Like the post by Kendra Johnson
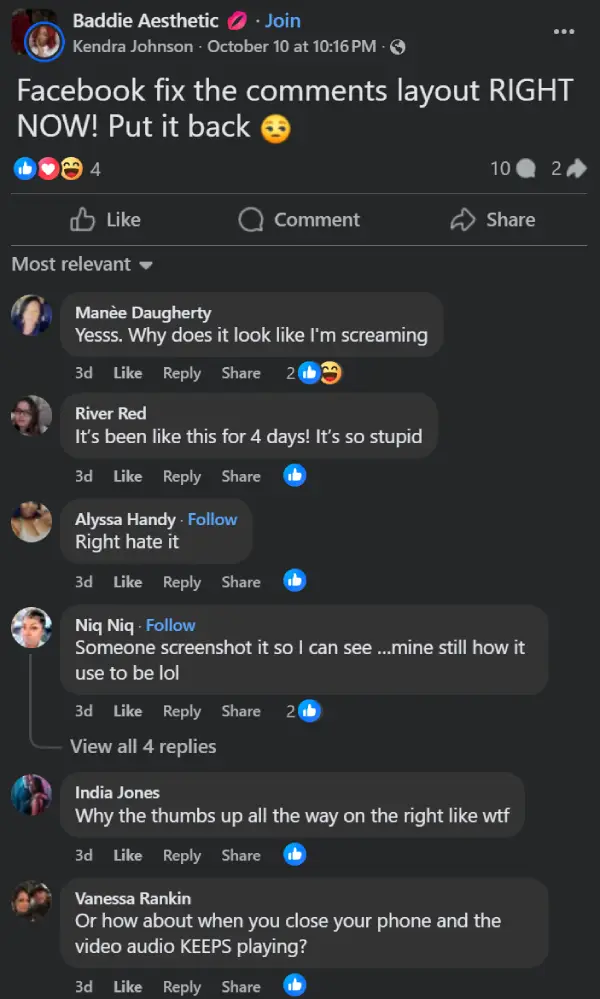This screenshot has height=999, width=600. tap(106, 220)
